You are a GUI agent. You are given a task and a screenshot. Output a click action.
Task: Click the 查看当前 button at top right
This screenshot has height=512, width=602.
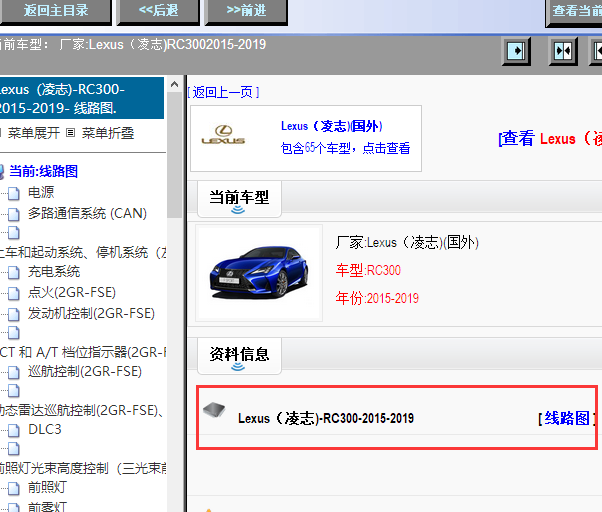point(574,12)
